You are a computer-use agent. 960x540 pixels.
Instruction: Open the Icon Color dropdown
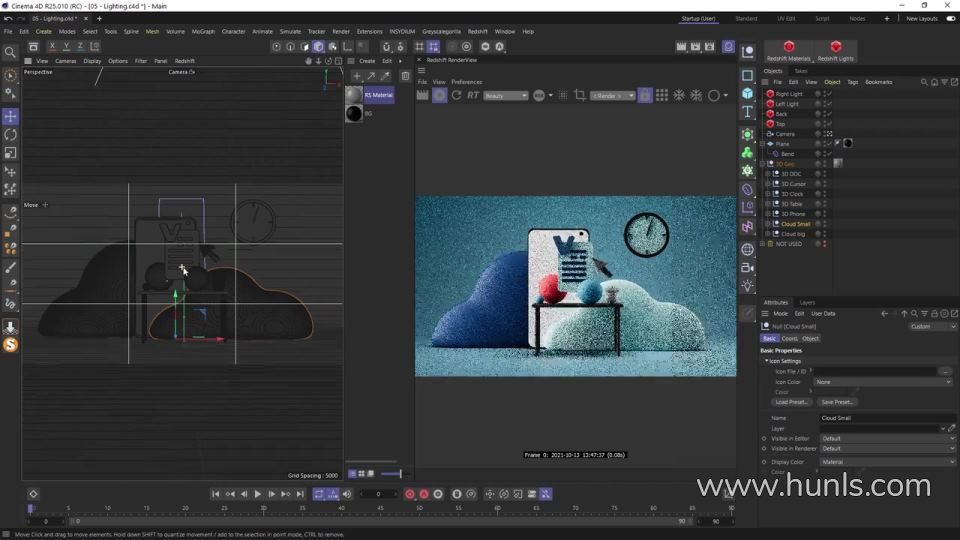[x=883, y=382]
